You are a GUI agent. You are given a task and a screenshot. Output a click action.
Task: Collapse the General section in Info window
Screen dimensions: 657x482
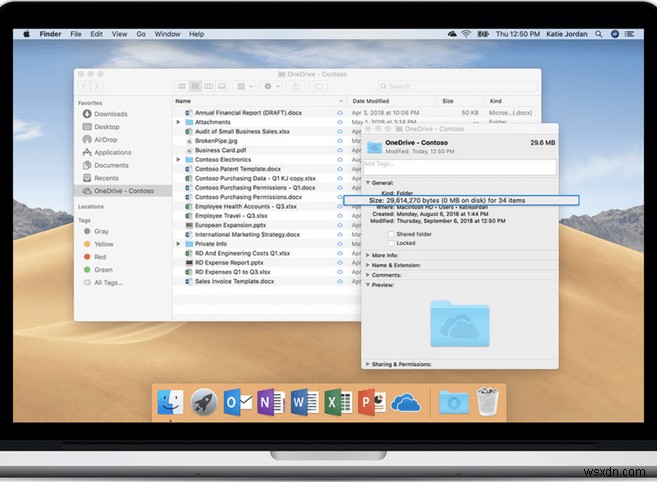368,183
